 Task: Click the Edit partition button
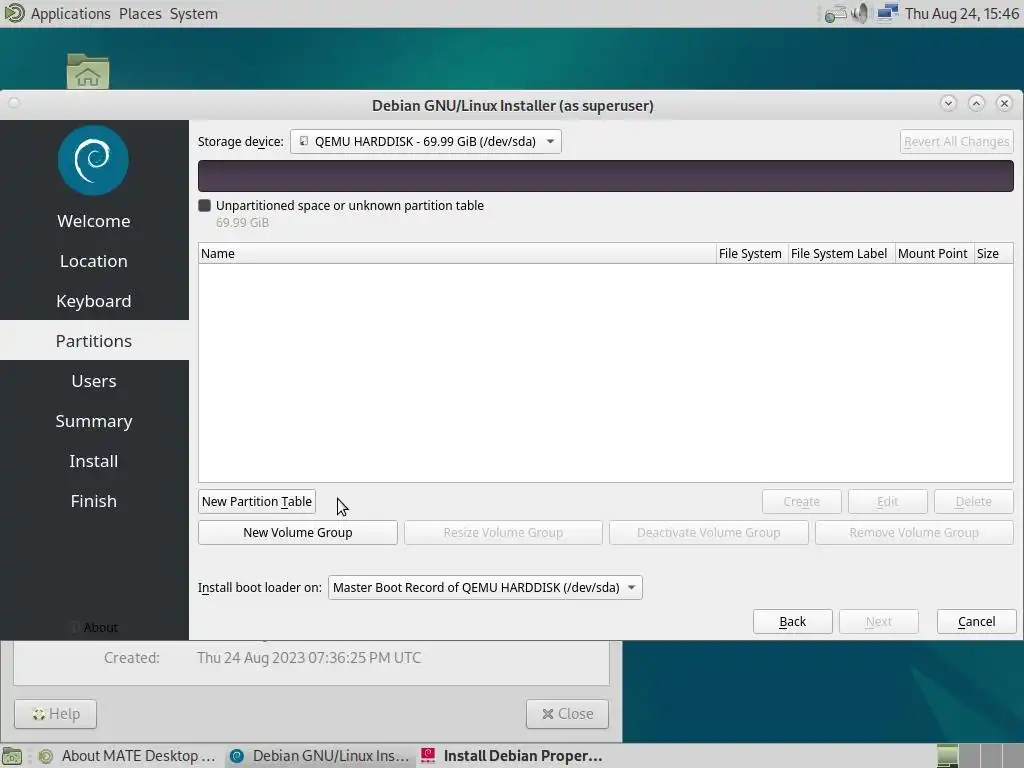point(888,502)
